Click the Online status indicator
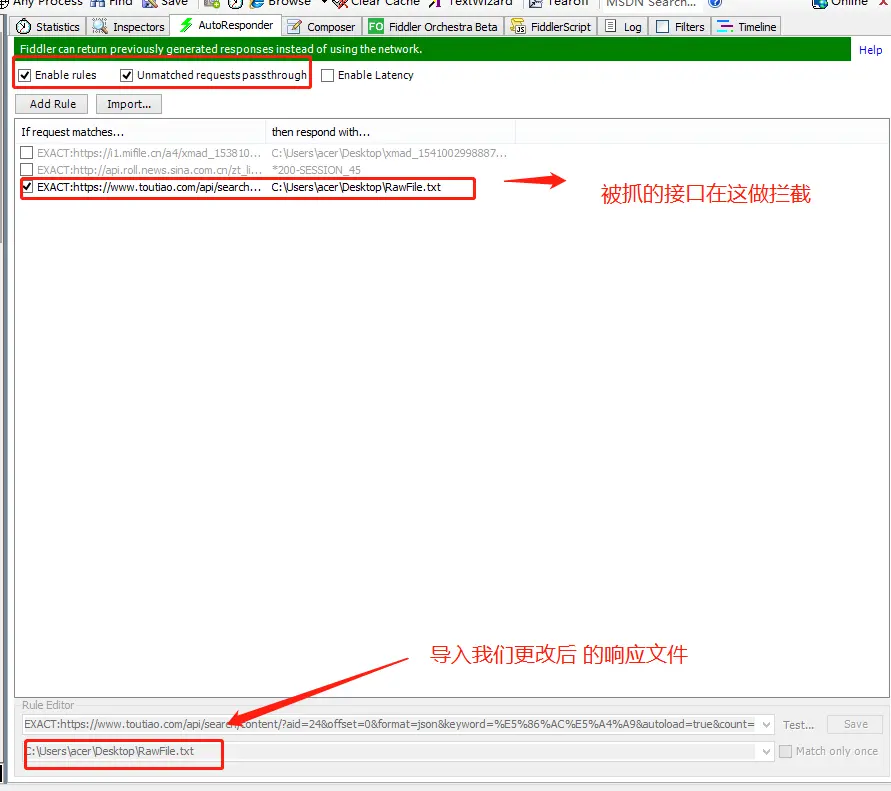The image size is (891, 791). pyautogui.click(x=840, y=3)
